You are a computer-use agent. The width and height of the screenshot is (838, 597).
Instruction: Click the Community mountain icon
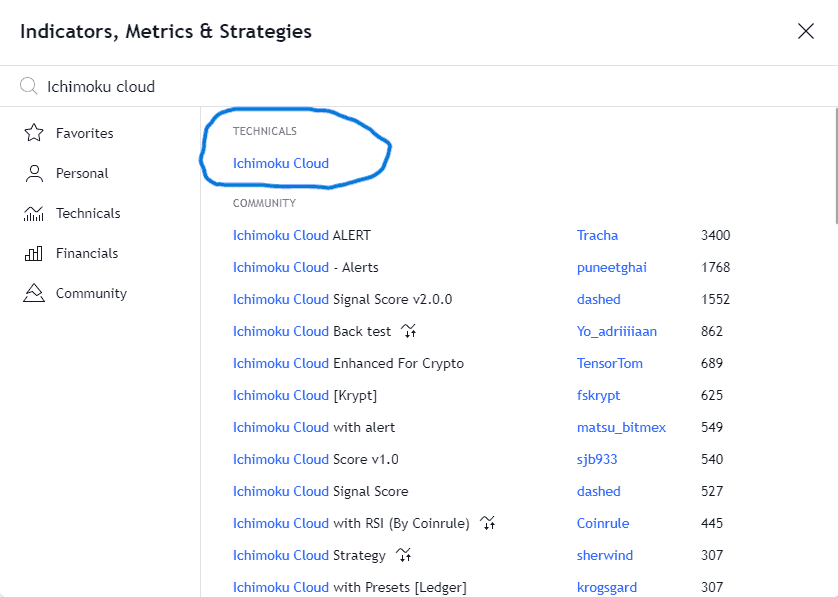[x=34, y=293]
